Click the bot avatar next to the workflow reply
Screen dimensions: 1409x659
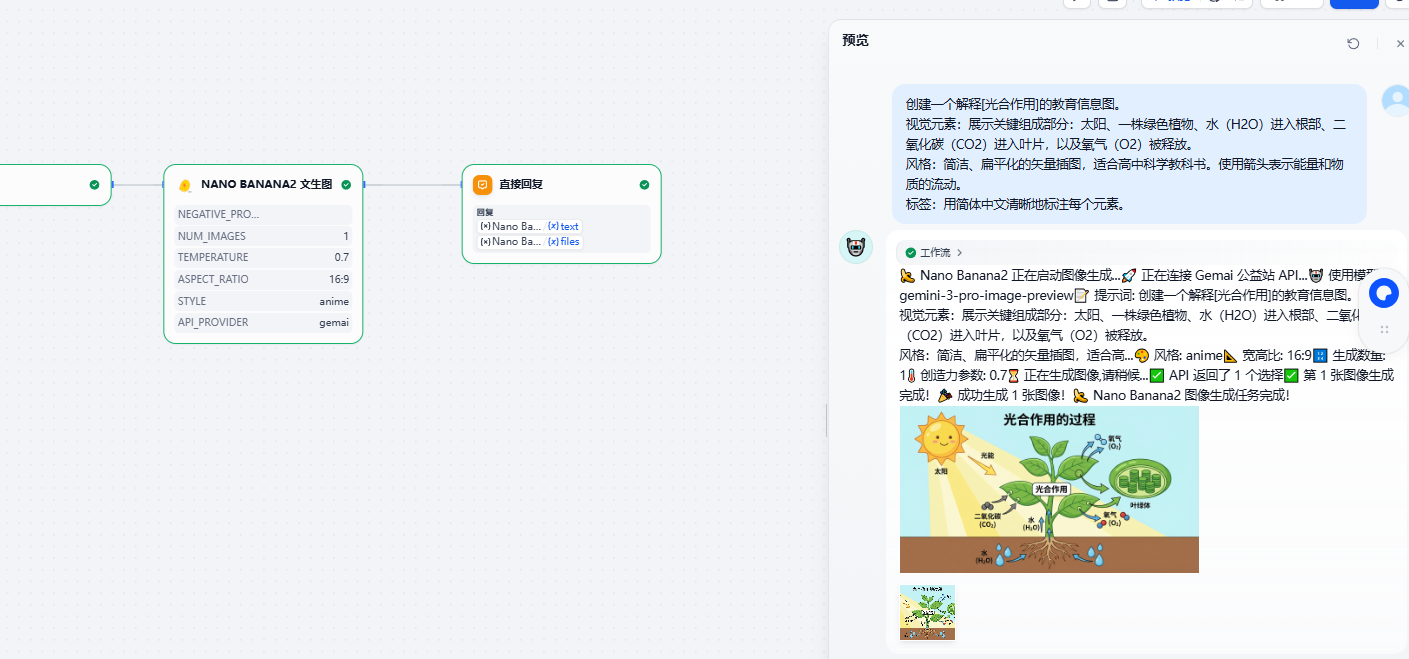[x=855, y=247]
